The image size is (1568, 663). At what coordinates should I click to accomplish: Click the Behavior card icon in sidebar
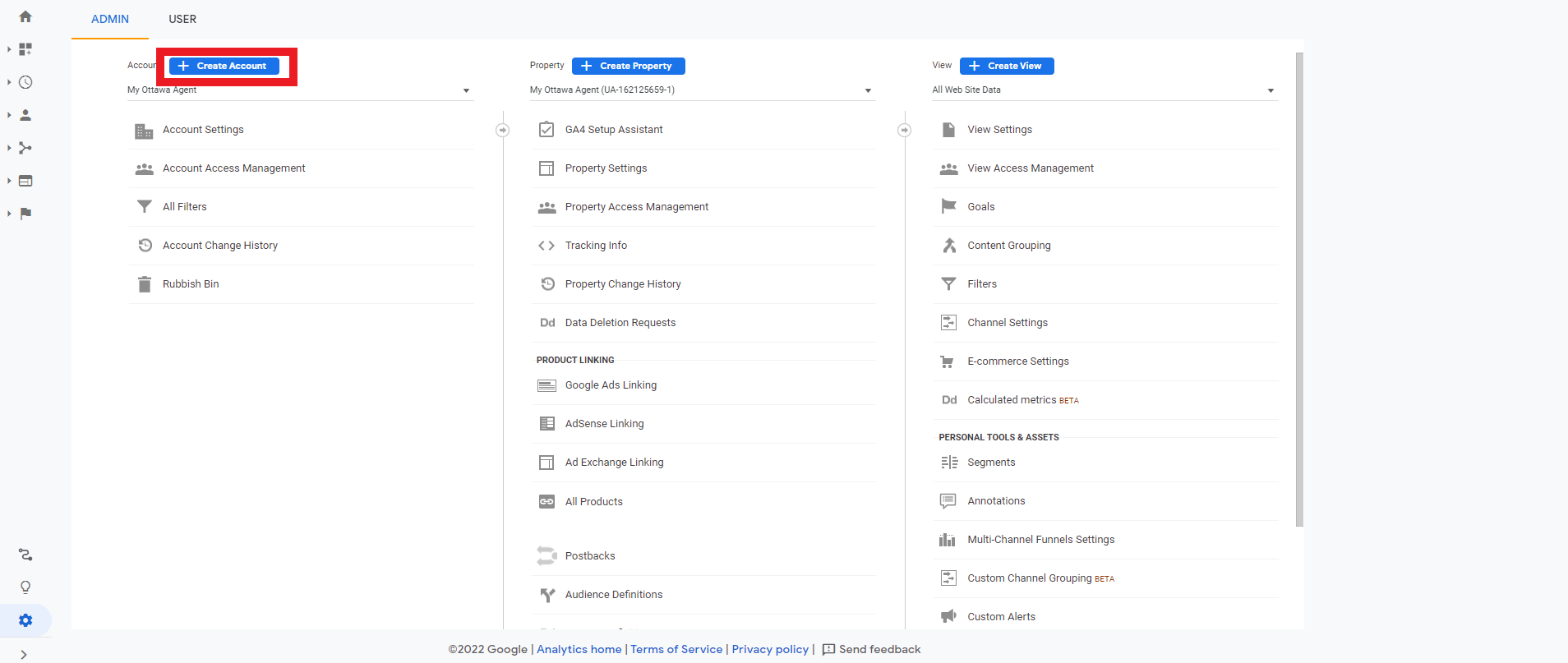coord(25,181)
